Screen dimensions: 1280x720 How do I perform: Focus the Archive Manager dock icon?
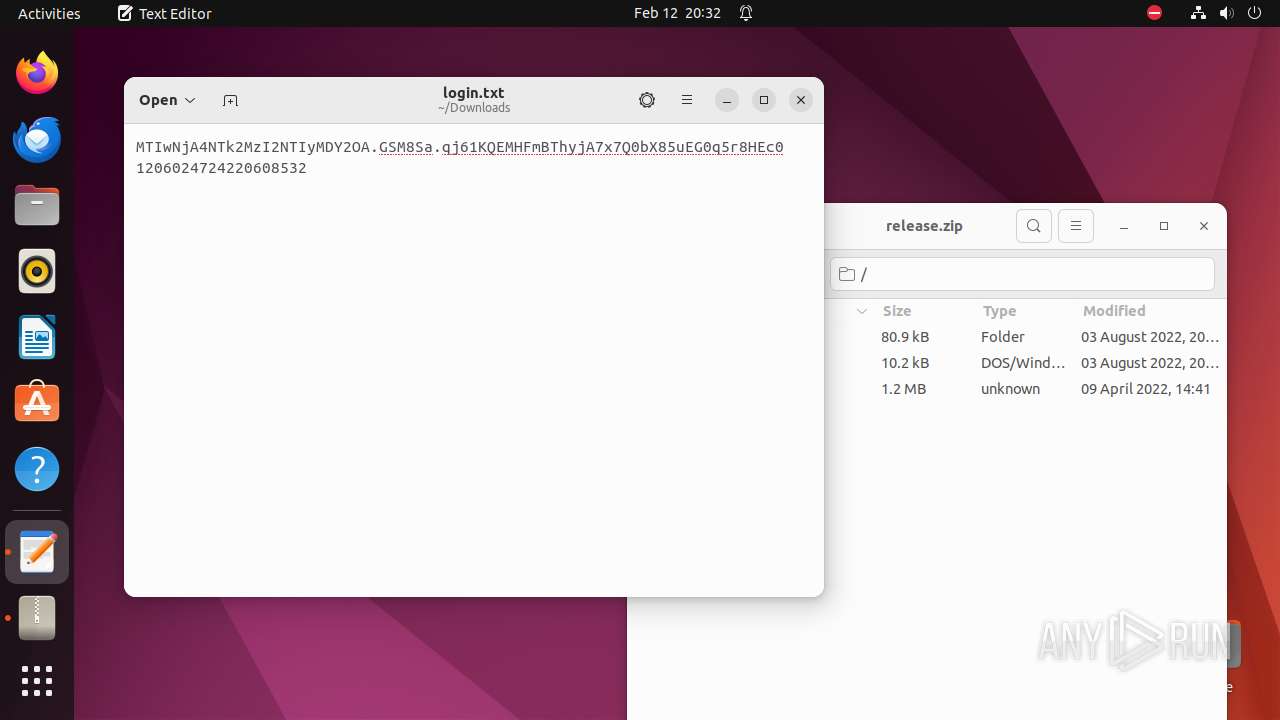click(37, 618)
